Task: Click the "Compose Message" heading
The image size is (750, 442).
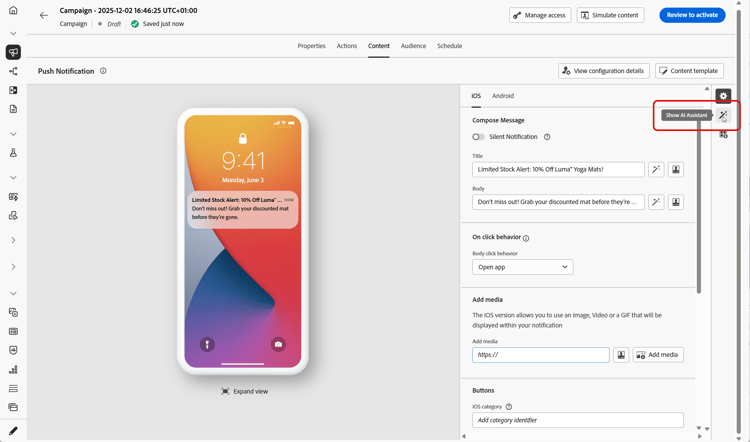Action: 498,120
